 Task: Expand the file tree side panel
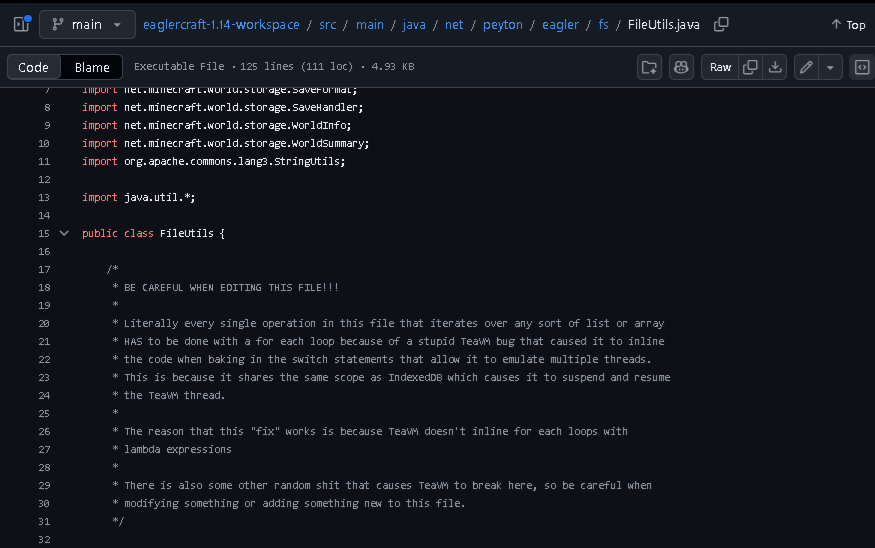(x=22, y=25)
